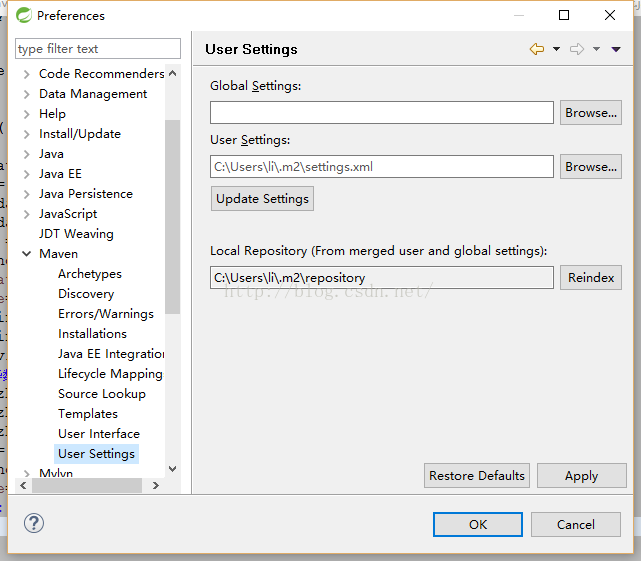This screenshot has width=641, height=561.
Task: Confirm with the OK button
Action: pos(478,525)
